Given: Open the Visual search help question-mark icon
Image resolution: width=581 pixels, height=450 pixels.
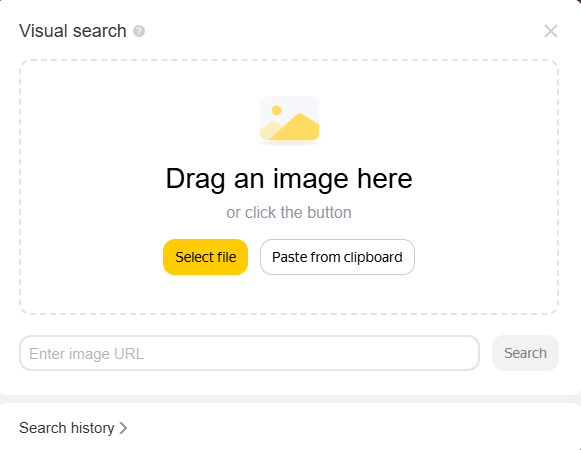Looking at the screenshot, I should click(139, 31).
